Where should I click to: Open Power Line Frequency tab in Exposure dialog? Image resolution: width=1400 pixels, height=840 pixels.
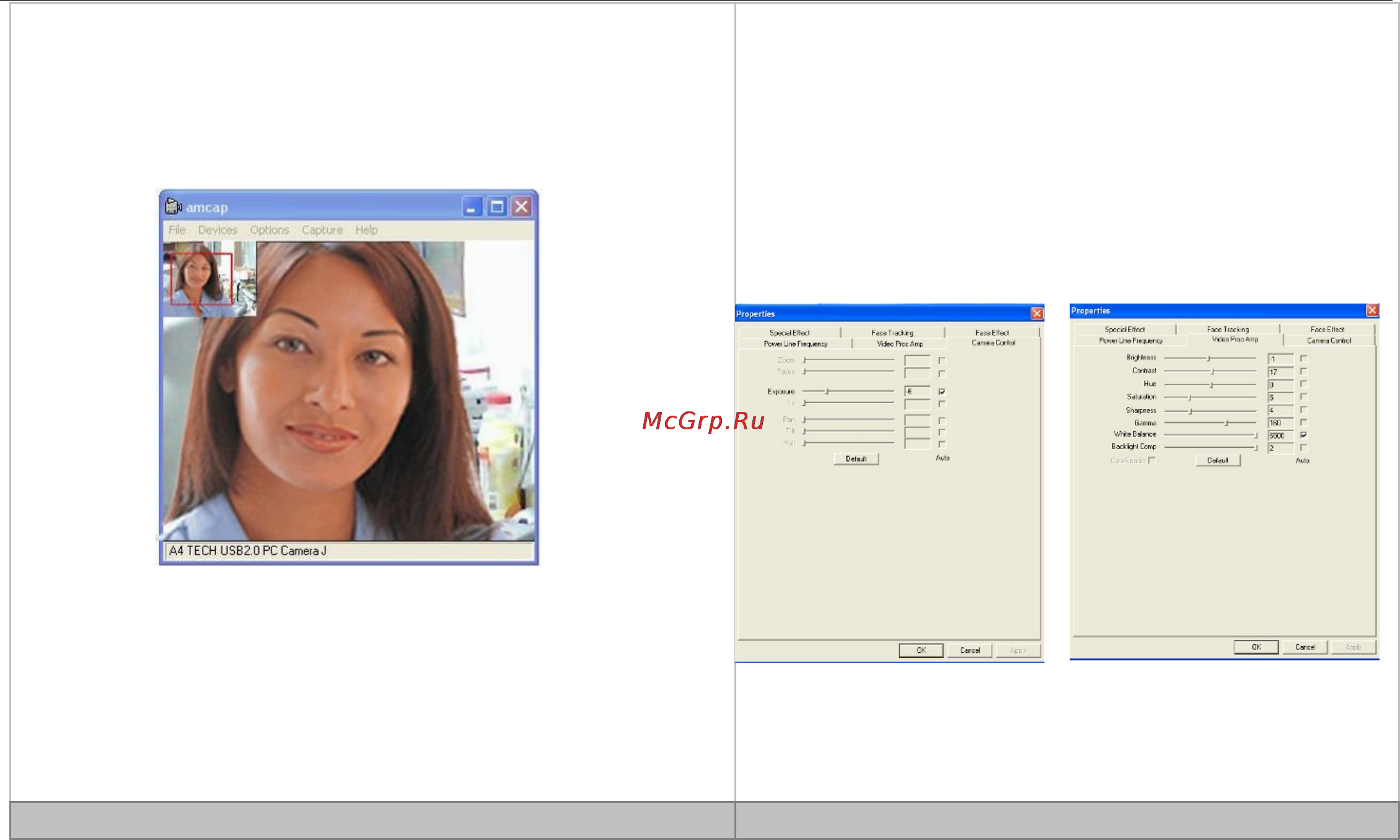point(796,344)
